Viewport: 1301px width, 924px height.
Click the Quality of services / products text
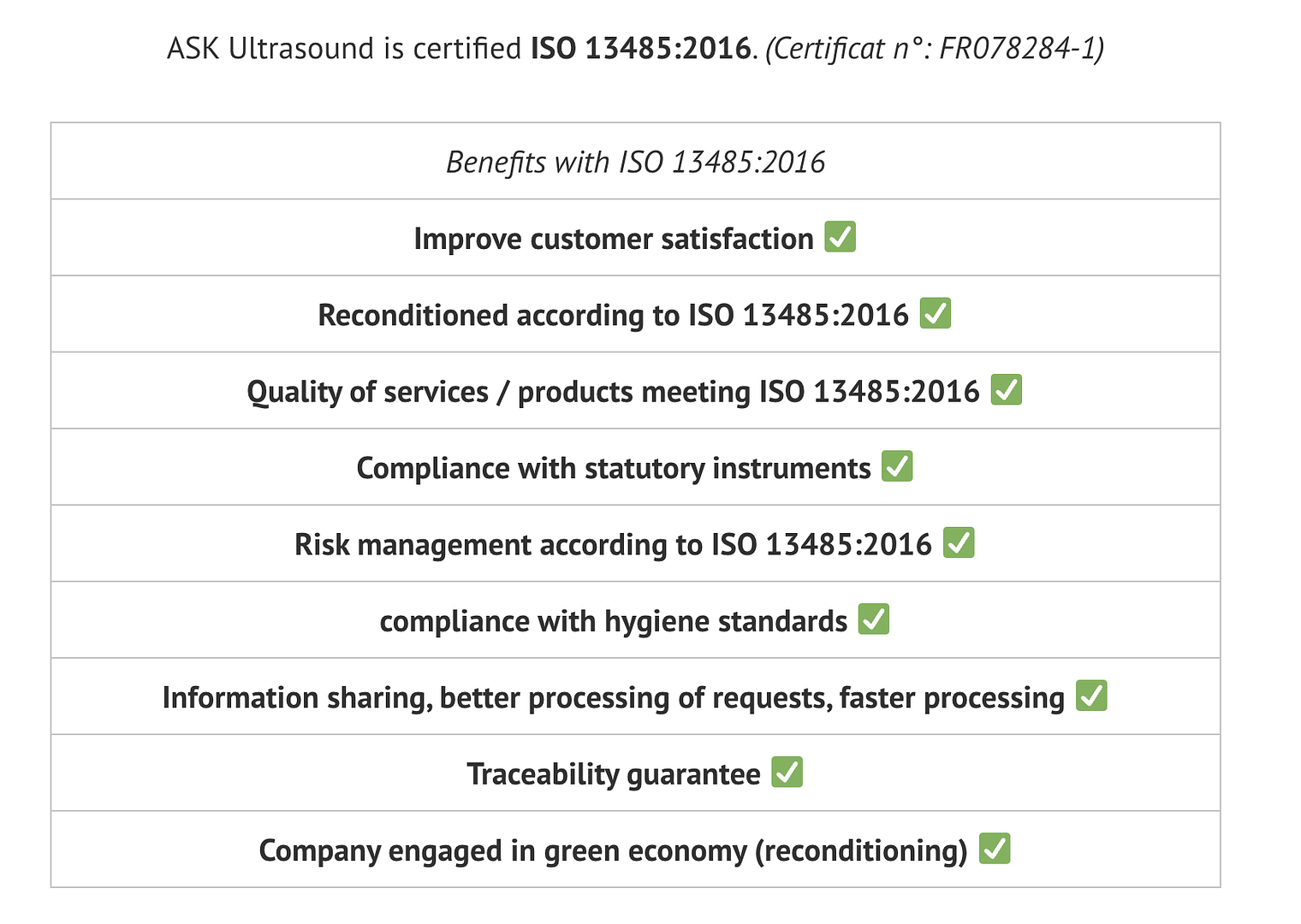click(613, 392)
